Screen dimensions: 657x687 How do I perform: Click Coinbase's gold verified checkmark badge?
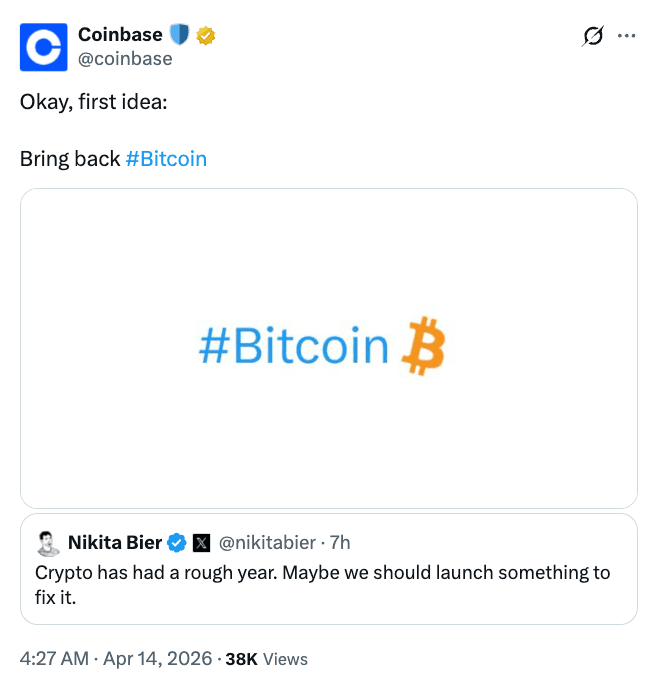[x=206, y=36]
